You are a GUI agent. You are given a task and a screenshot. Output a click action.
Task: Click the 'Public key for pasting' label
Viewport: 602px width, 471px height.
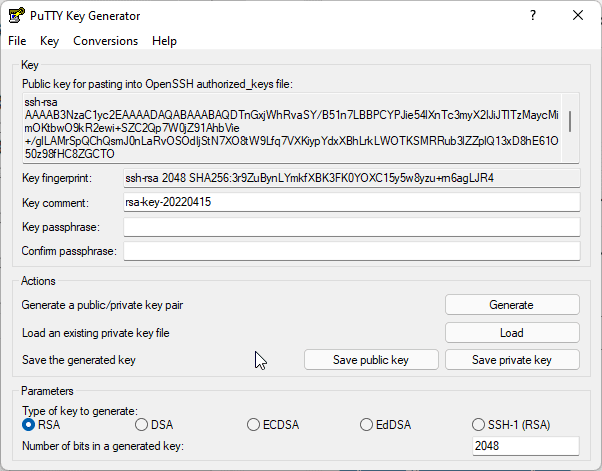tap(157, 84)
